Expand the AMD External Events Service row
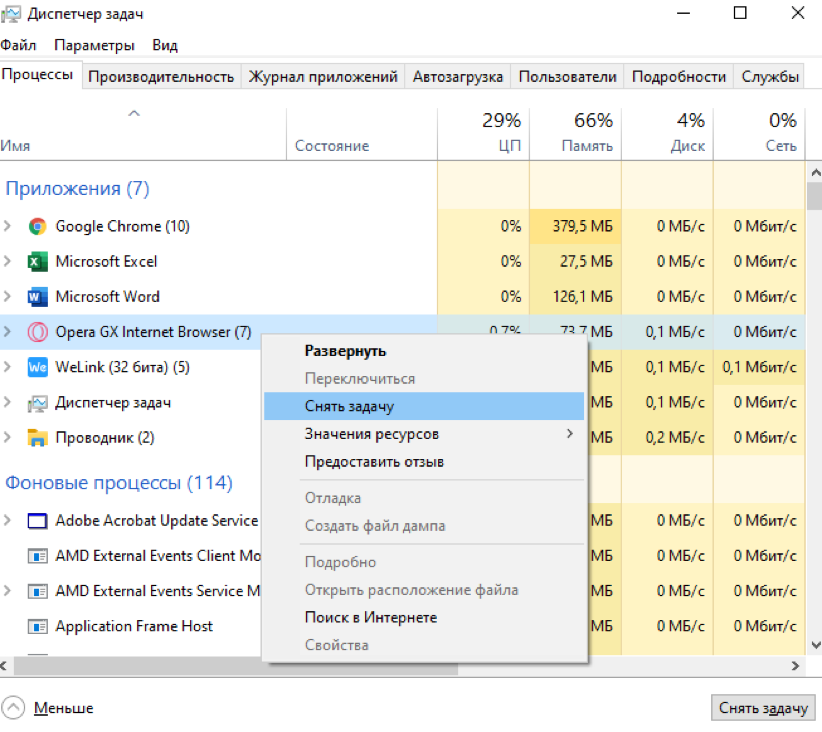Screen dimensions: 822x732 [7, 591]
